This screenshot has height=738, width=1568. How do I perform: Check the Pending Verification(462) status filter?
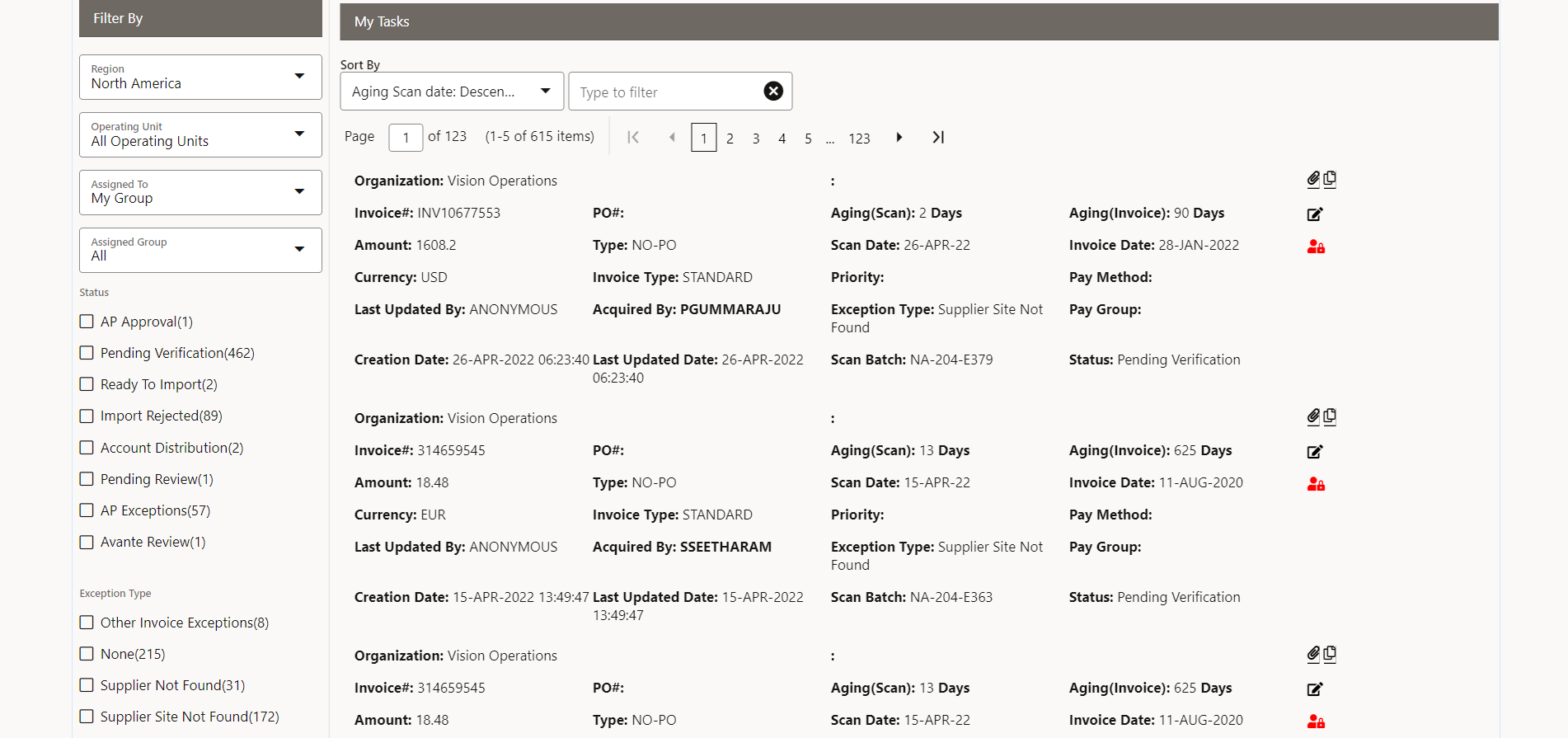pos(87,353)
